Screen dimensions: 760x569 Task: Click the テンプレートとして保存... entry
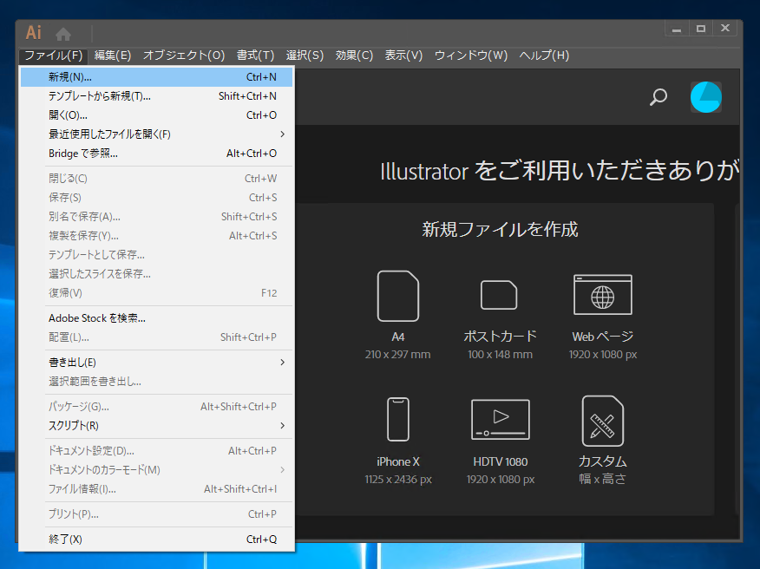(x=157, y=255)
